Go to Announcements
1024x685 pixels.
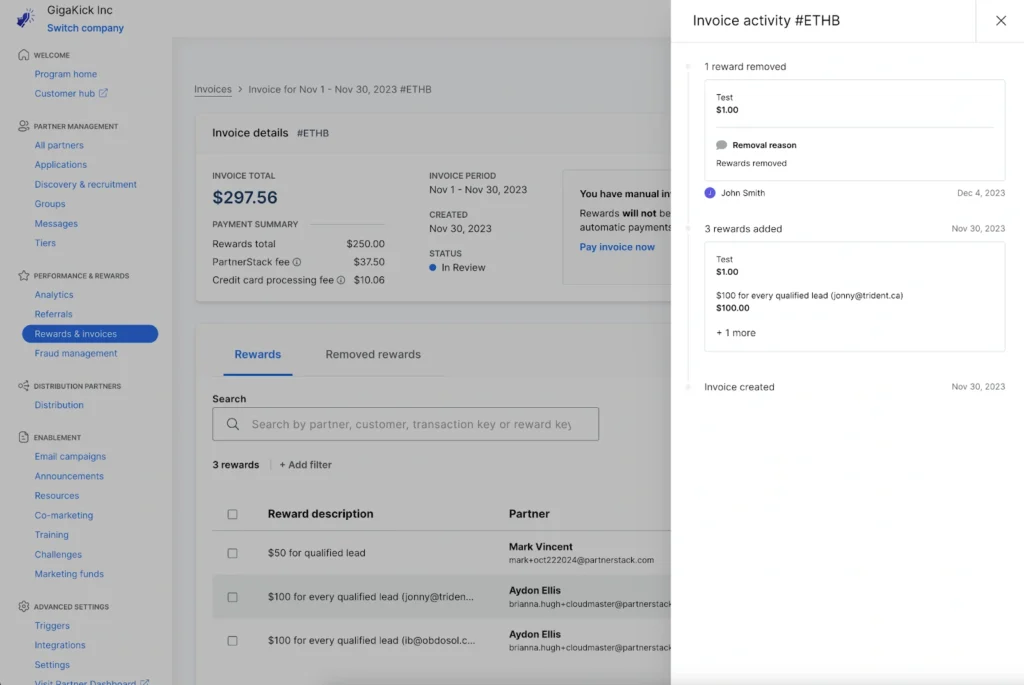(x=69, y=476)
